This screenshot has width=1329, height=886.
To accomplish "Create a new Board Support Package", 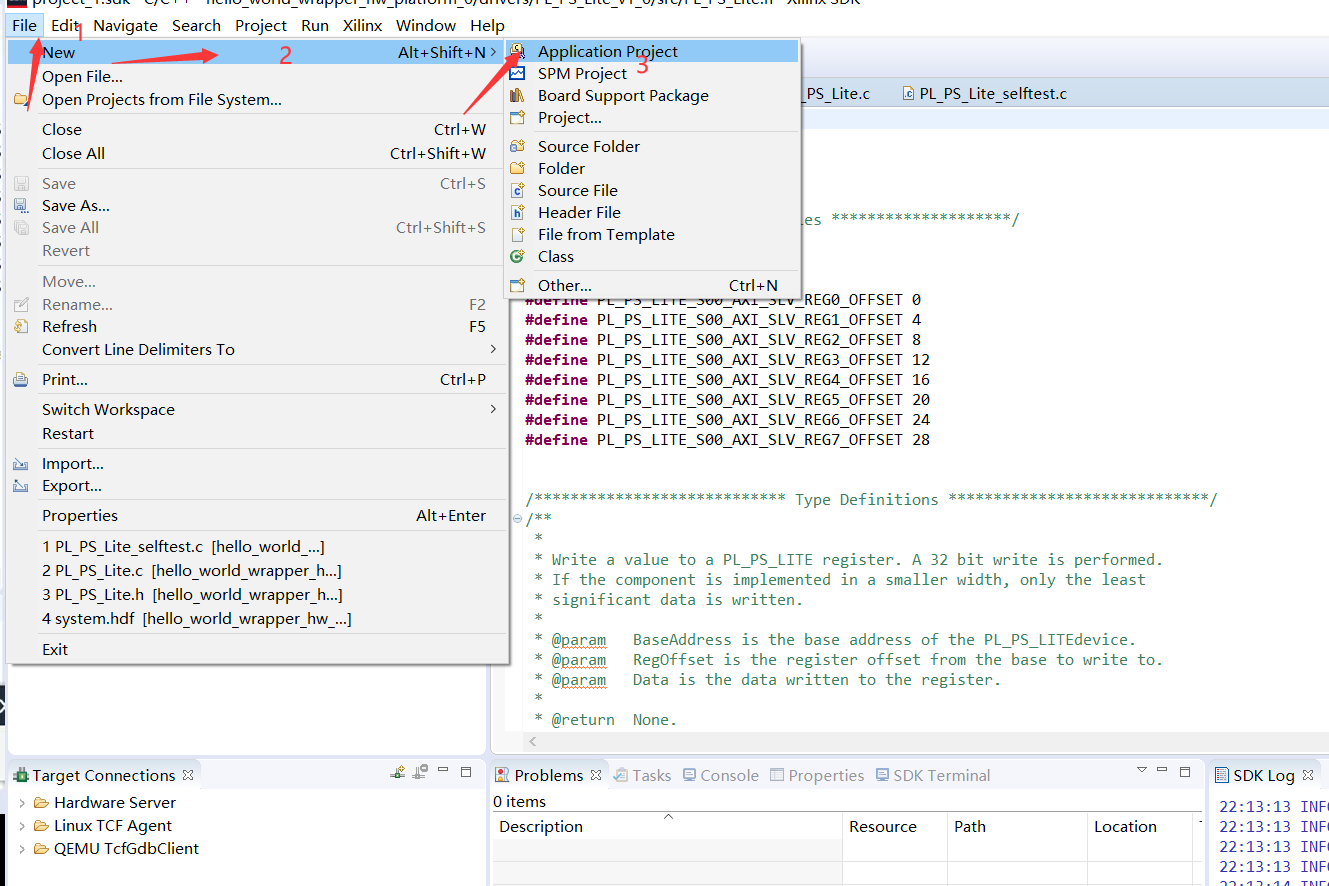I will tap(652, 95).
